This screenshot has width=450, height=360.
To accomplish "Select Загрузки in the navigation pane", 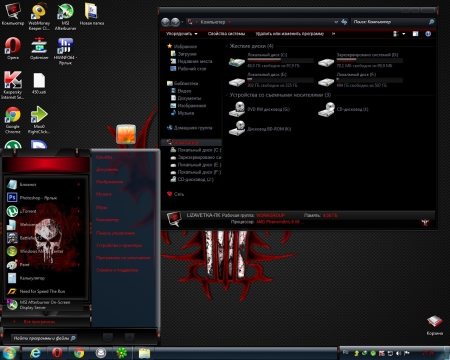I will pyautogui.click(x=184, y=54).
